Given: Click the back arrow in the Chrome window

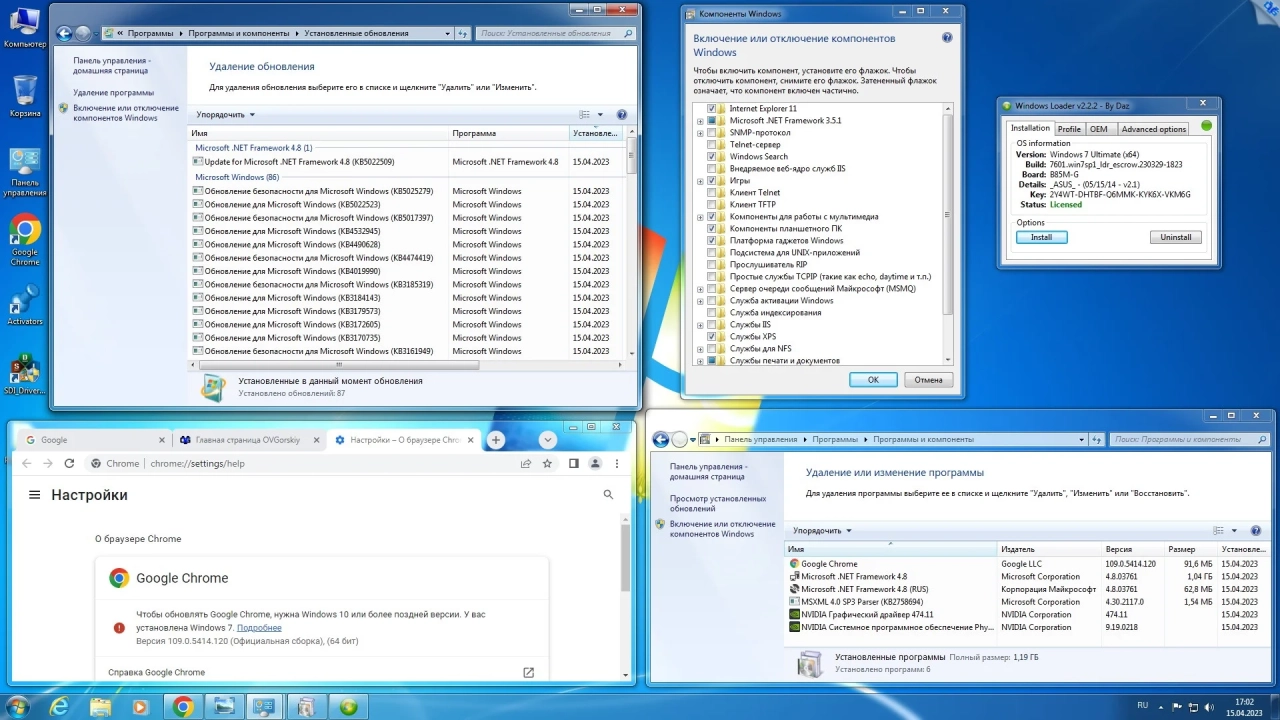Looking at the screenshot, I should 27,463.
